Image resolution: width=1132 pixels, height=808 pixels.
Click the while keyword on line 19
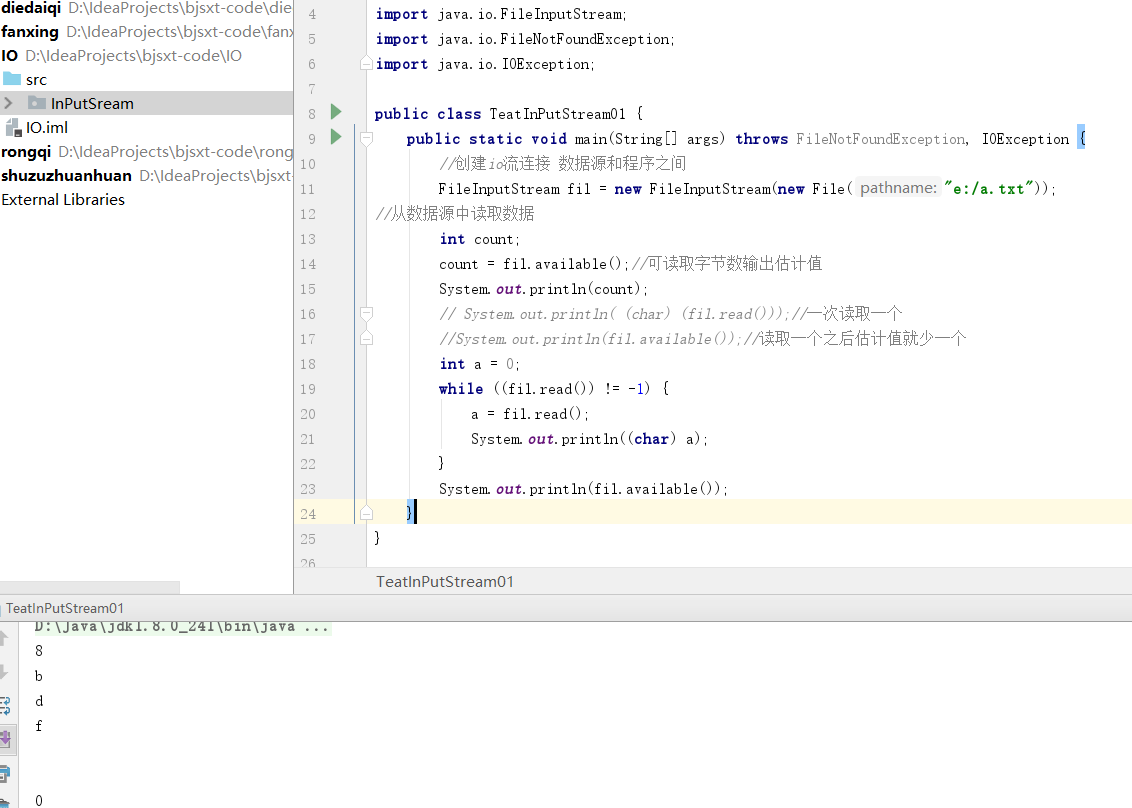point(461,388)
